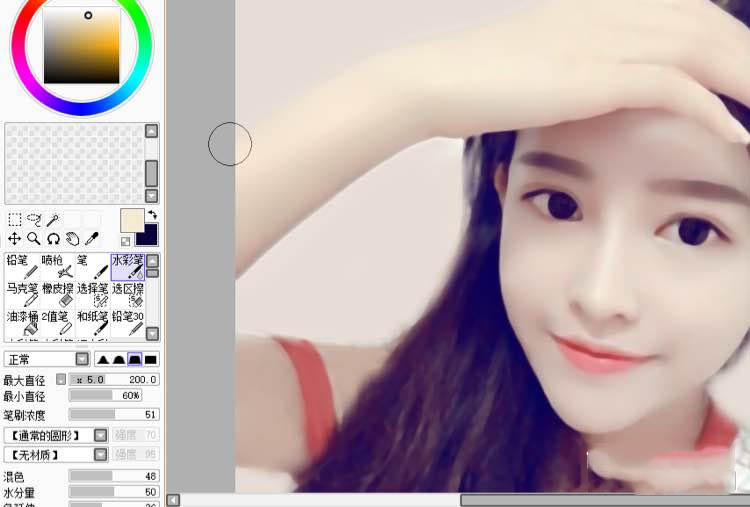
Task: Choose the 铅笔30 pencil preset
Action: point(128,323)
